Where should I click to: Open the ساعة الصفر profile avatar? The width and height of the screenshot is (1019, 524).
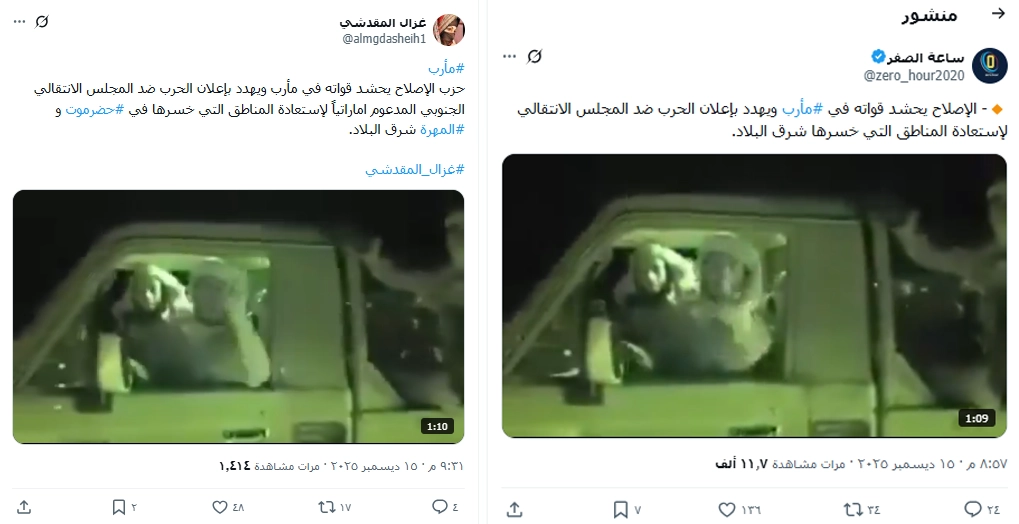tap(989, 65)
